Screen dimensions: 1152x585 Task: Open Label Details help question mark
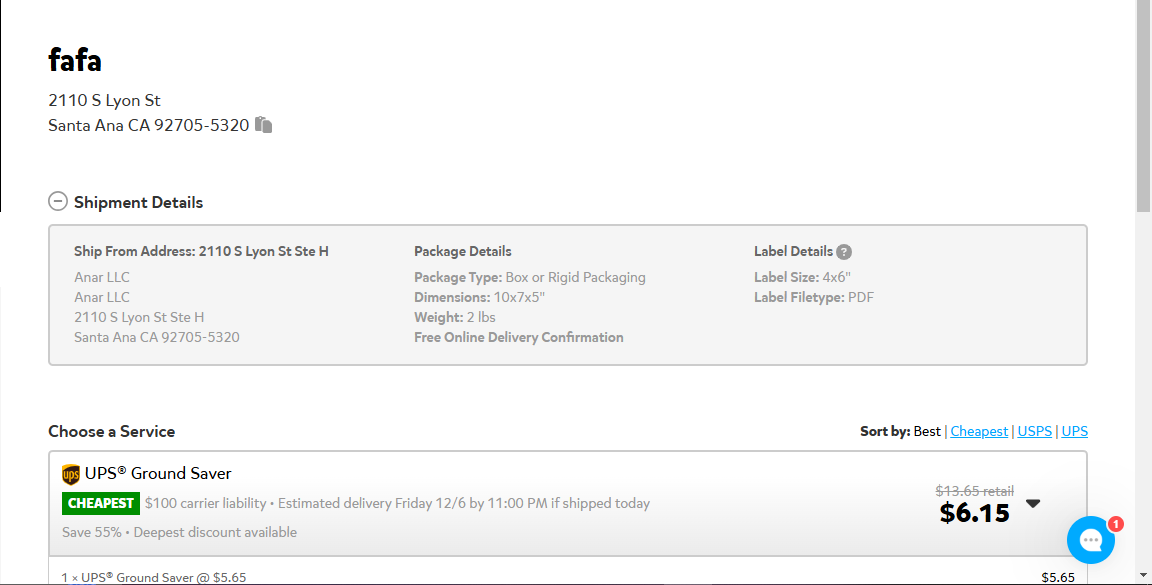point(844,252)
